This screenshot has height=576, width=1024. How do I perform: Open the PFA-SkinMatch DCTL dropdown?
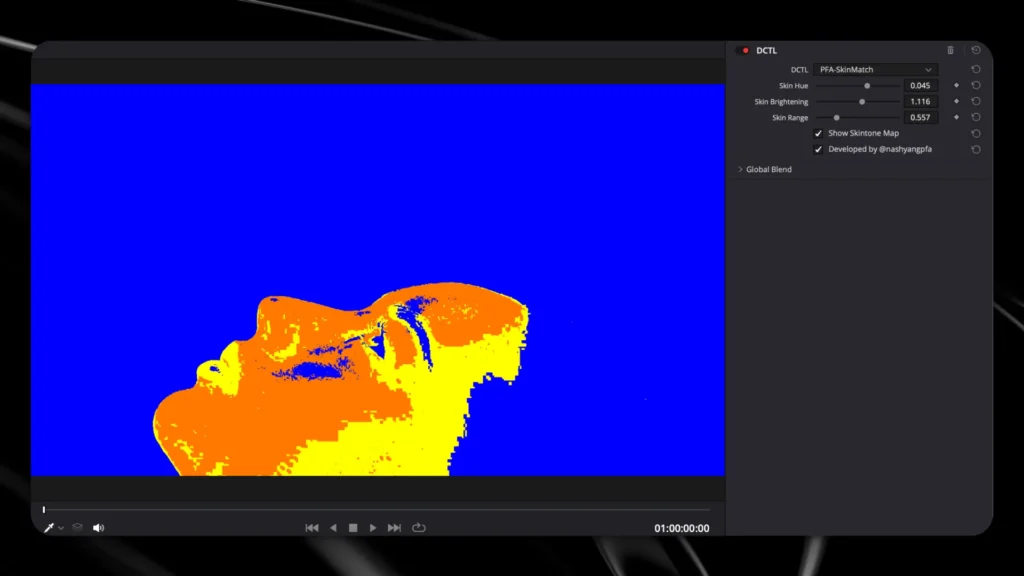coord(875,69)
